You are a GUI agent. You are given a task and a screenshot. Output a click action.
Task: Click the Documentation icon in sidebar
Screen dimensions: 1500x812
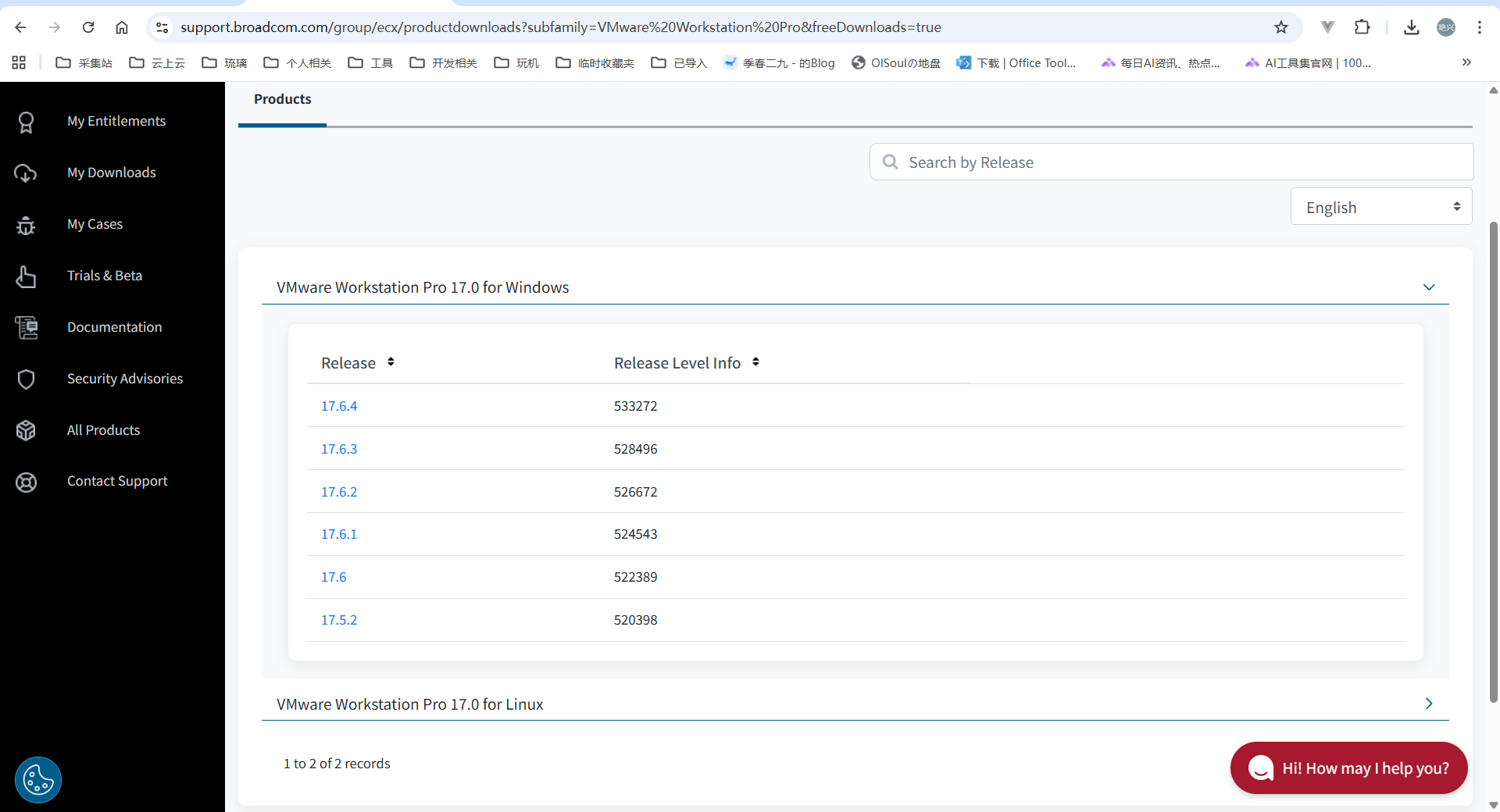click(26, 328)
